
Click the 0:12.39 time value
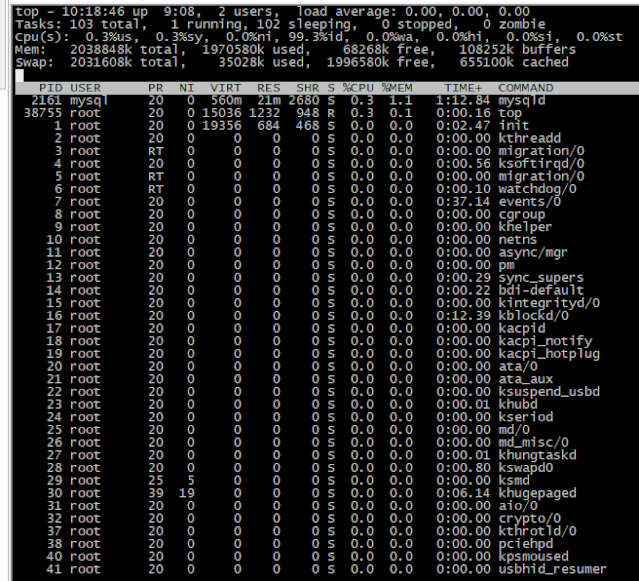click(x=463, y=315)
